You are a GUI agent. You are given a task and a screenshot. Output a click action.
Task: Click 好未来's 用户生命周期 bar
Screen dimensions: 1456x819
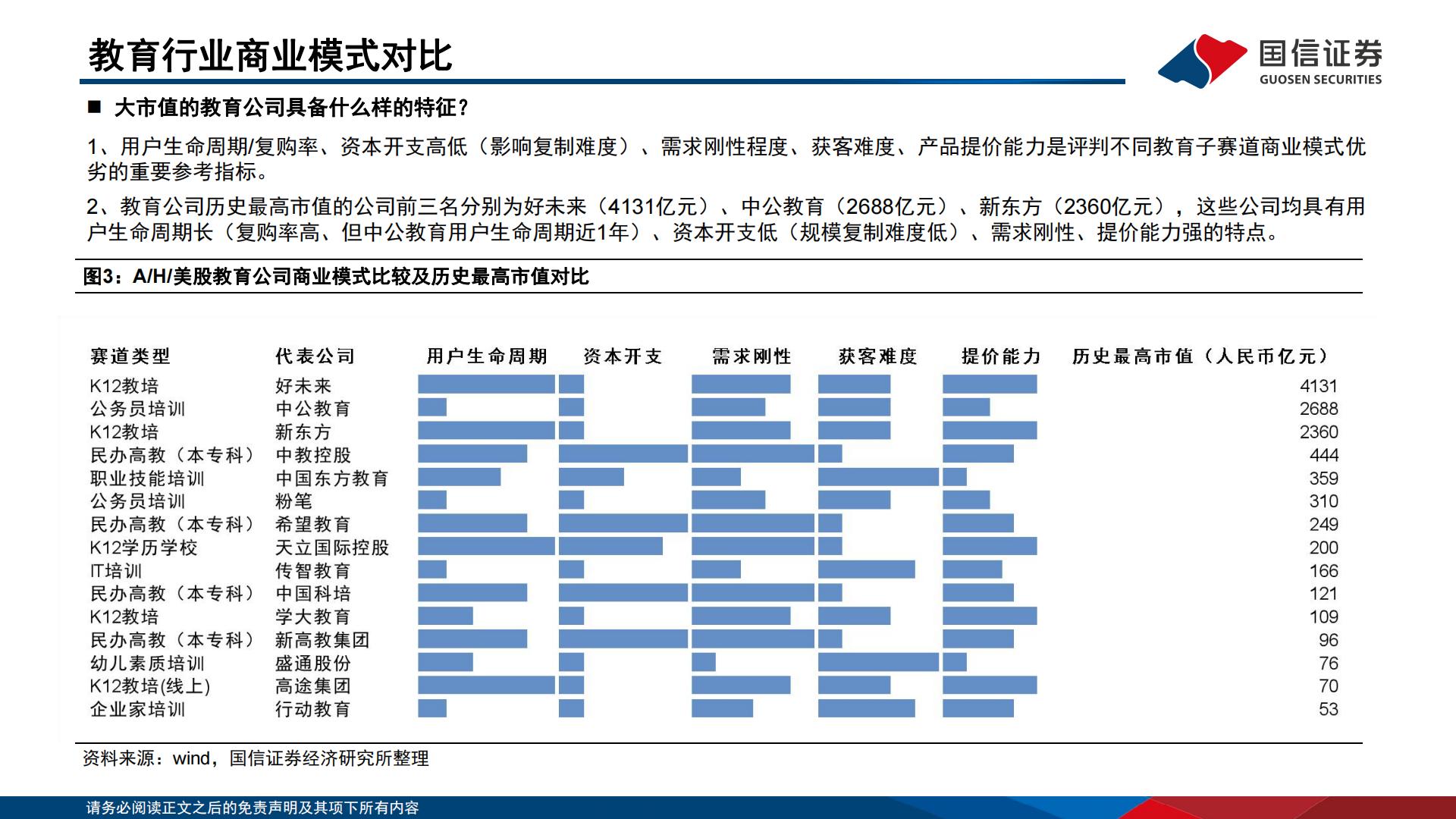(x=486, y=384)
